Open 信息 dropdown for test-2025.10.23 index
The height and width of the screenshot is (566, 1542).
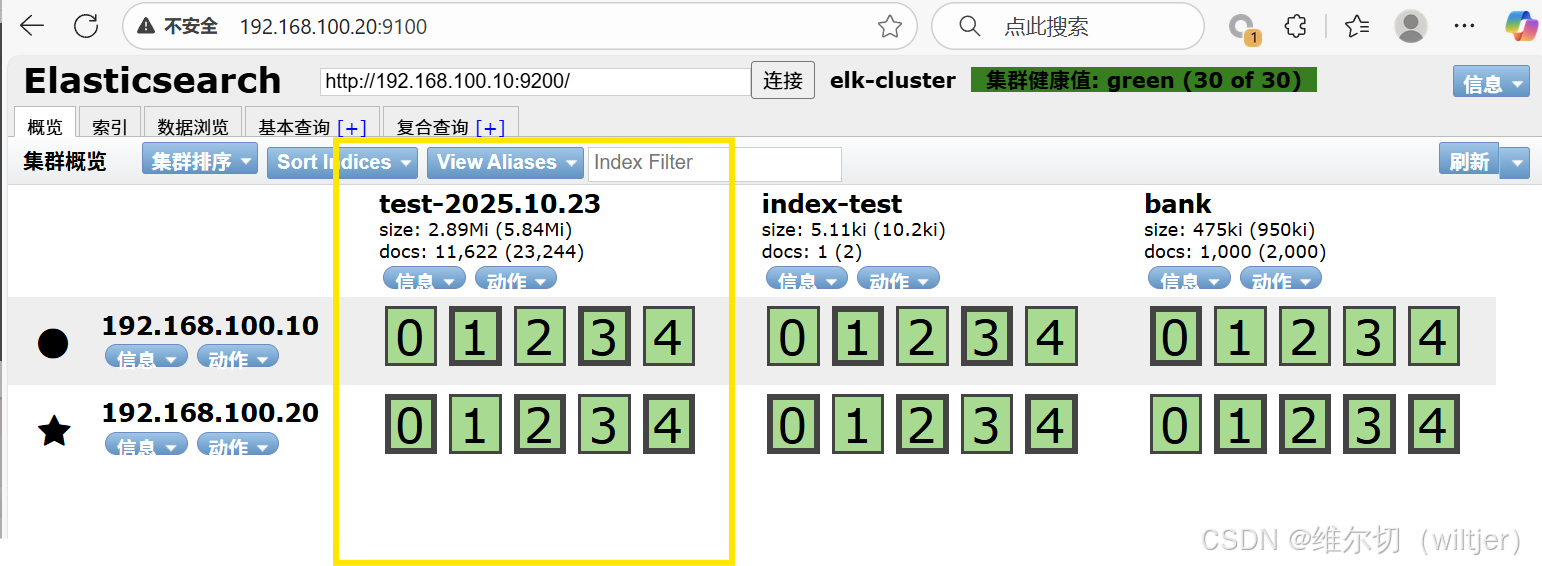[x=424, y=279]
